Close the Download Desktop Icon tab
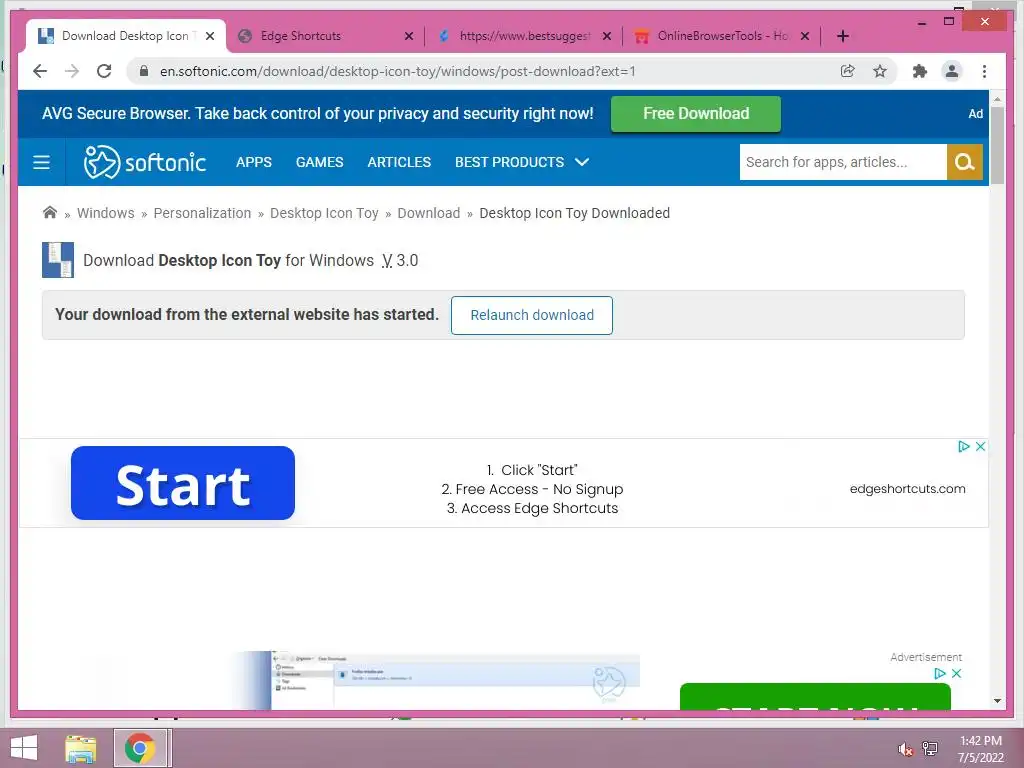1024x768 pixels. (210, 36)
